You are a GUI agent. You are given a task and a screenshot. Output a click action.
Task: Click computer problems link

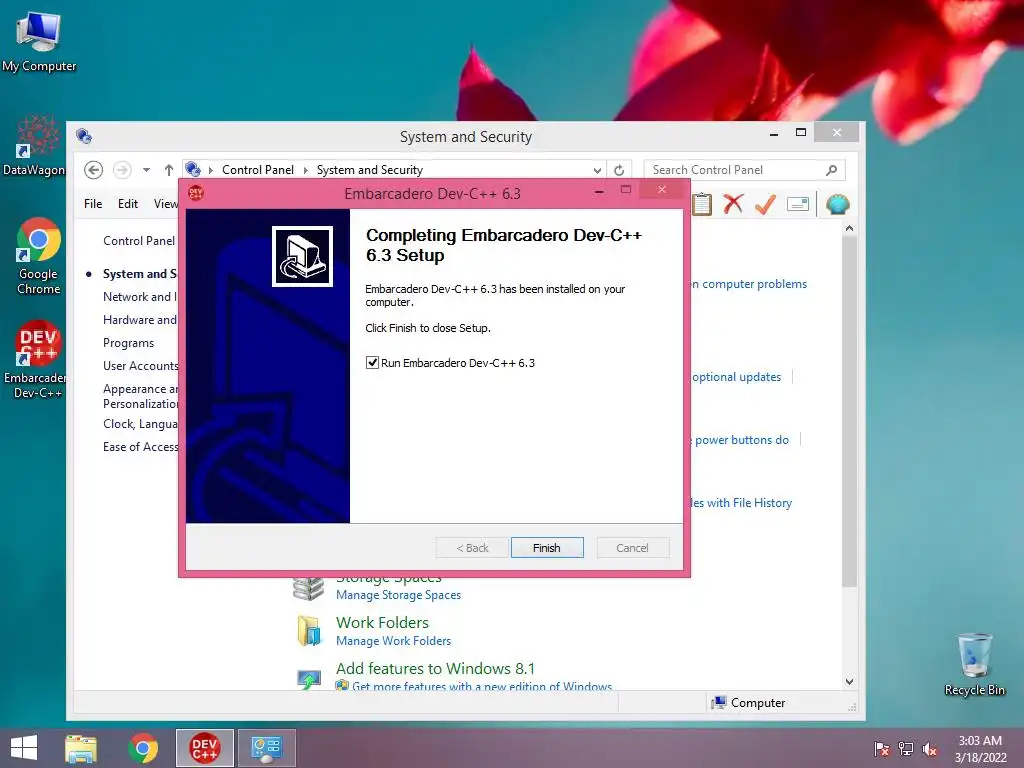point(748,284)
